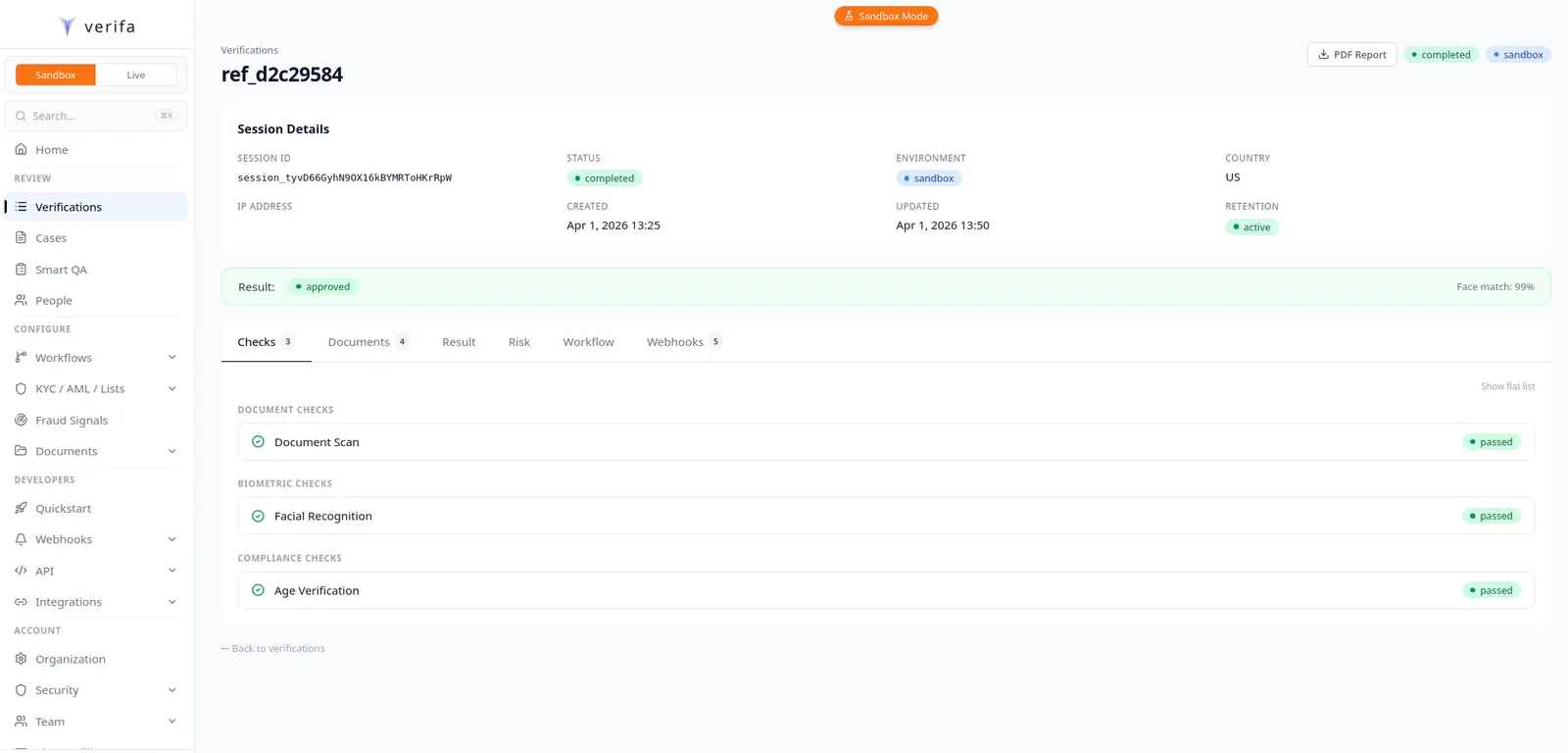Click the Document Scan check circle icon
Viewport: 1568px width, 753px height.
click(258, 442)
